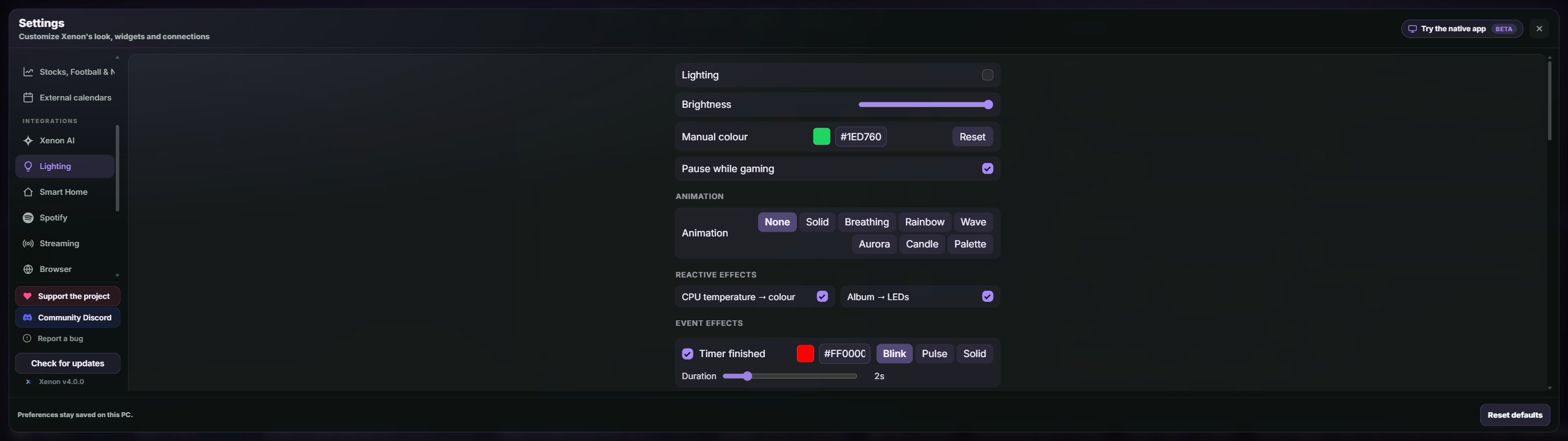
Task: Click Support the project button
Action: pyautogui.click(x=68, y=296)
